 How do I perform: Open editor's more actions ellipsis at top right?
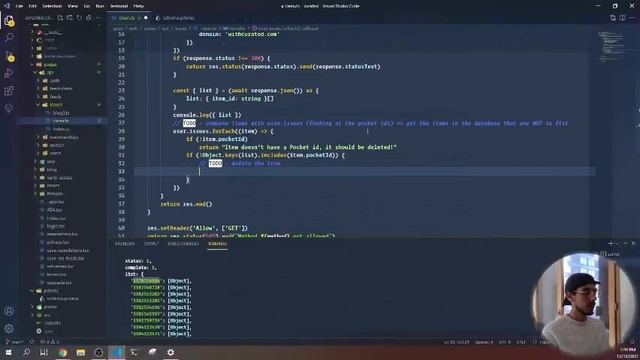[x=633, y=18]
